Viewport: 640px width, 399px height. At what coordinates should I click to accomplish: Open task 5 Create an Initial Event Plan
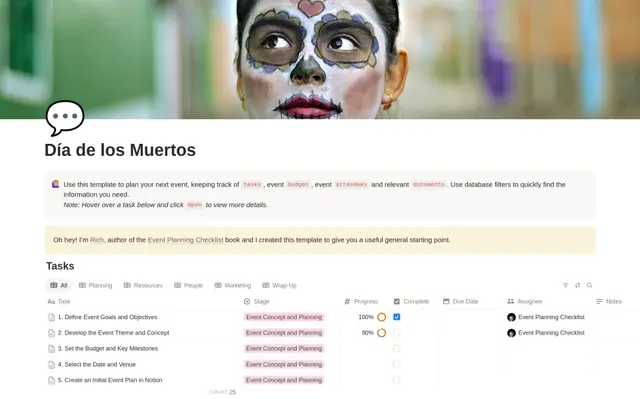click(110, 380)
